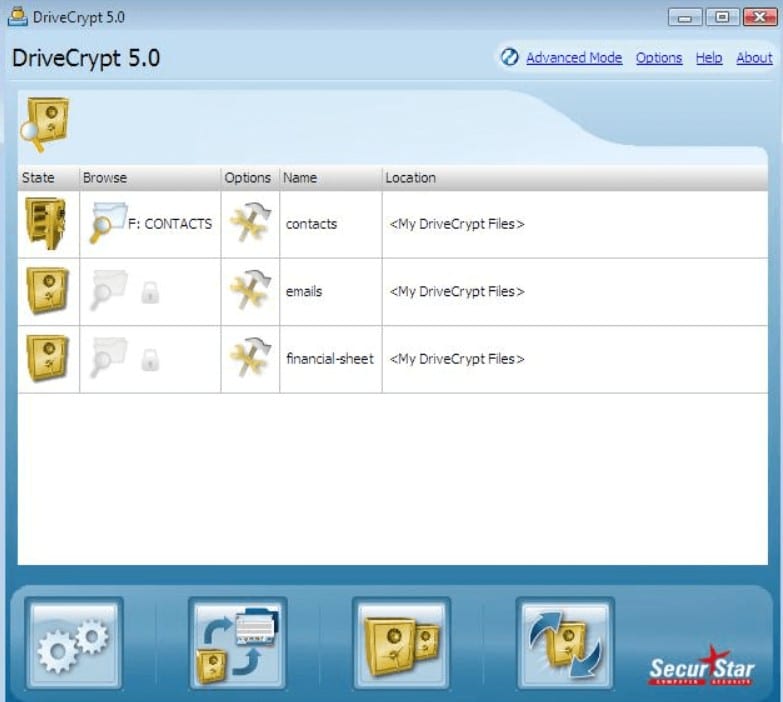Screen dimensions: 783x702
Task: Sort by the Location column header
Action: click(x=575, y=178)
